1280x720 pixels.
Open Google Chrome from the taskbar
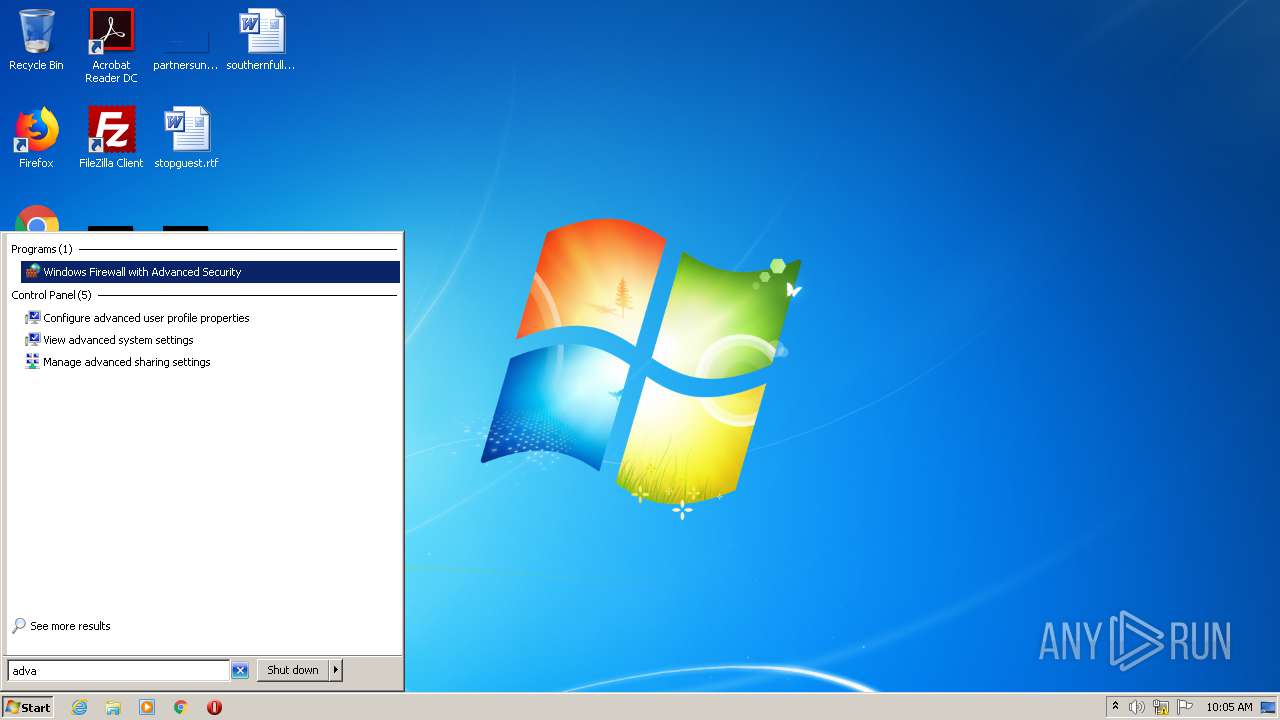[181, 707]
